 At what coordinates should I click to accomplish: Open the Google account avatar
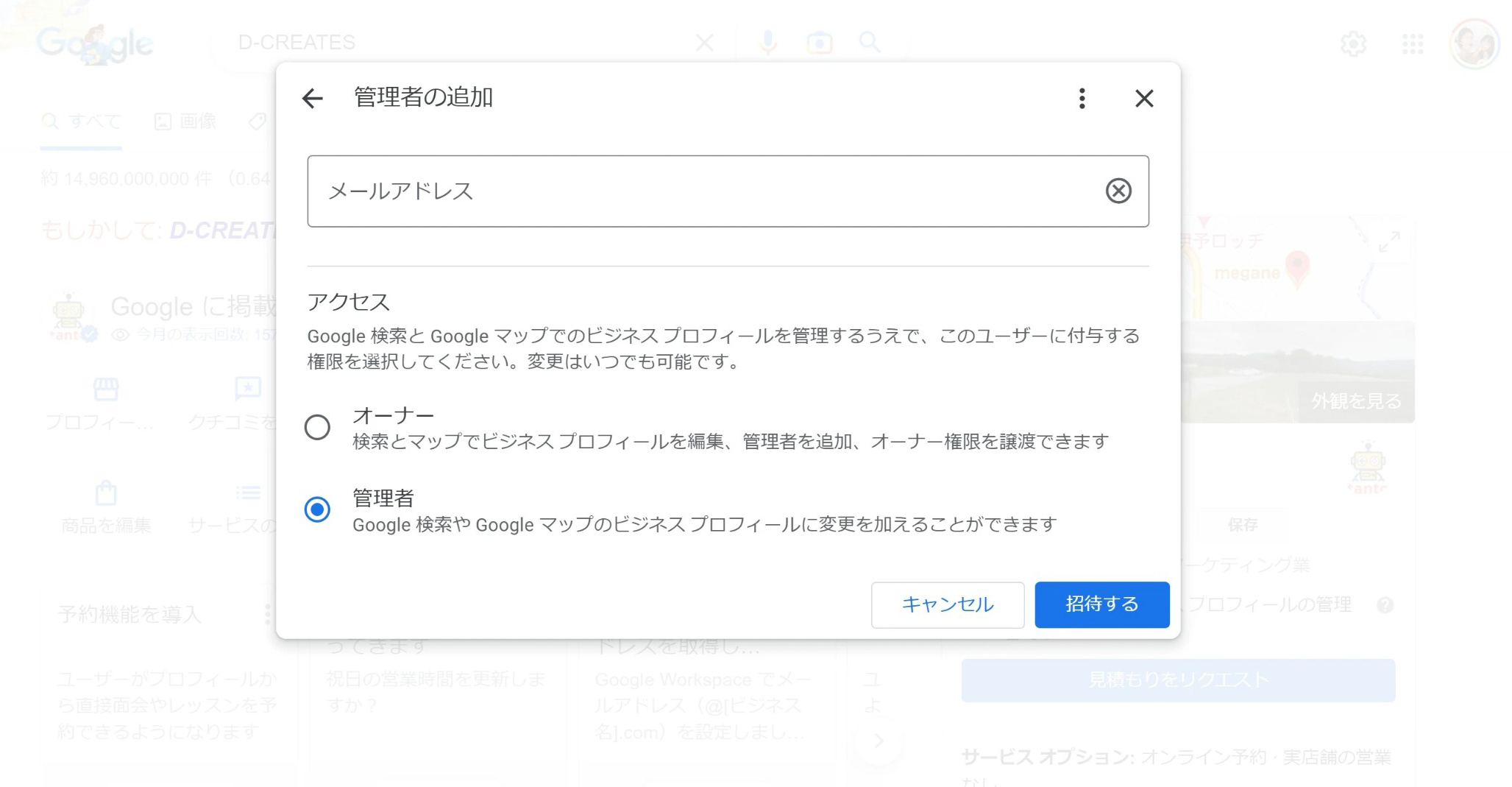point(1474,44)
